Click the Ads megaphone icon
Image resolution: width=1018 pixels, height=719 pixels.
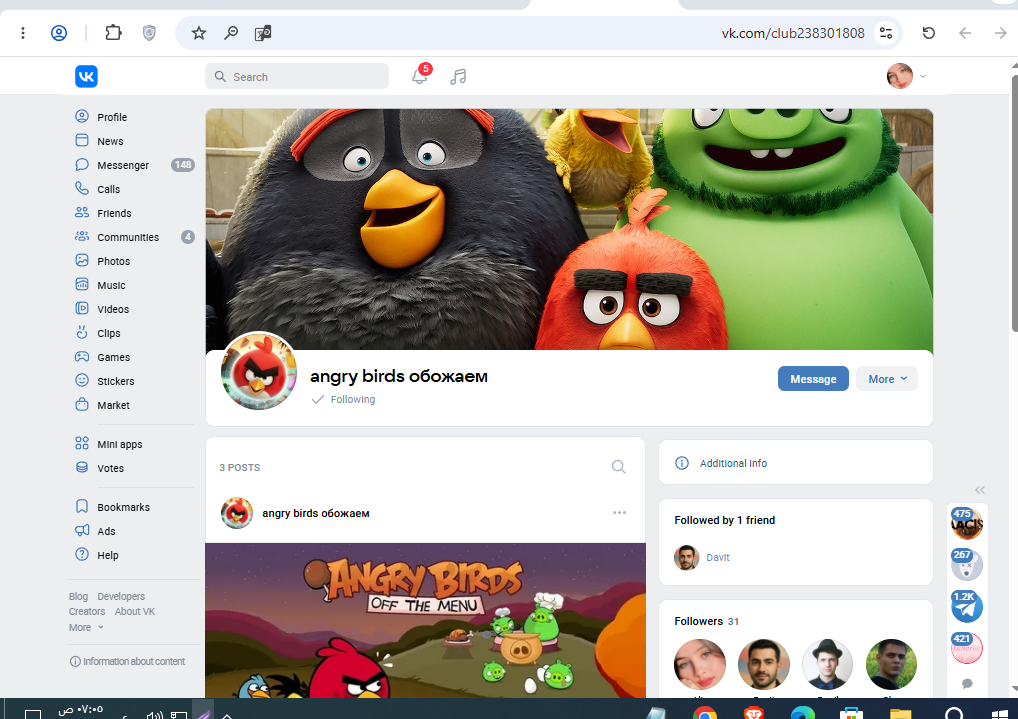[82, 531]
